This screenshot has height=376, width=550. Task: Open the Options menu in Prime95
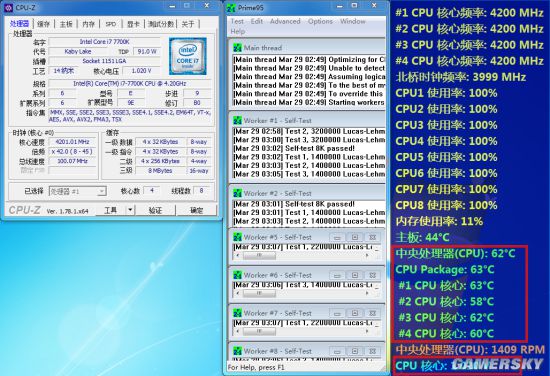coord(320,21)
